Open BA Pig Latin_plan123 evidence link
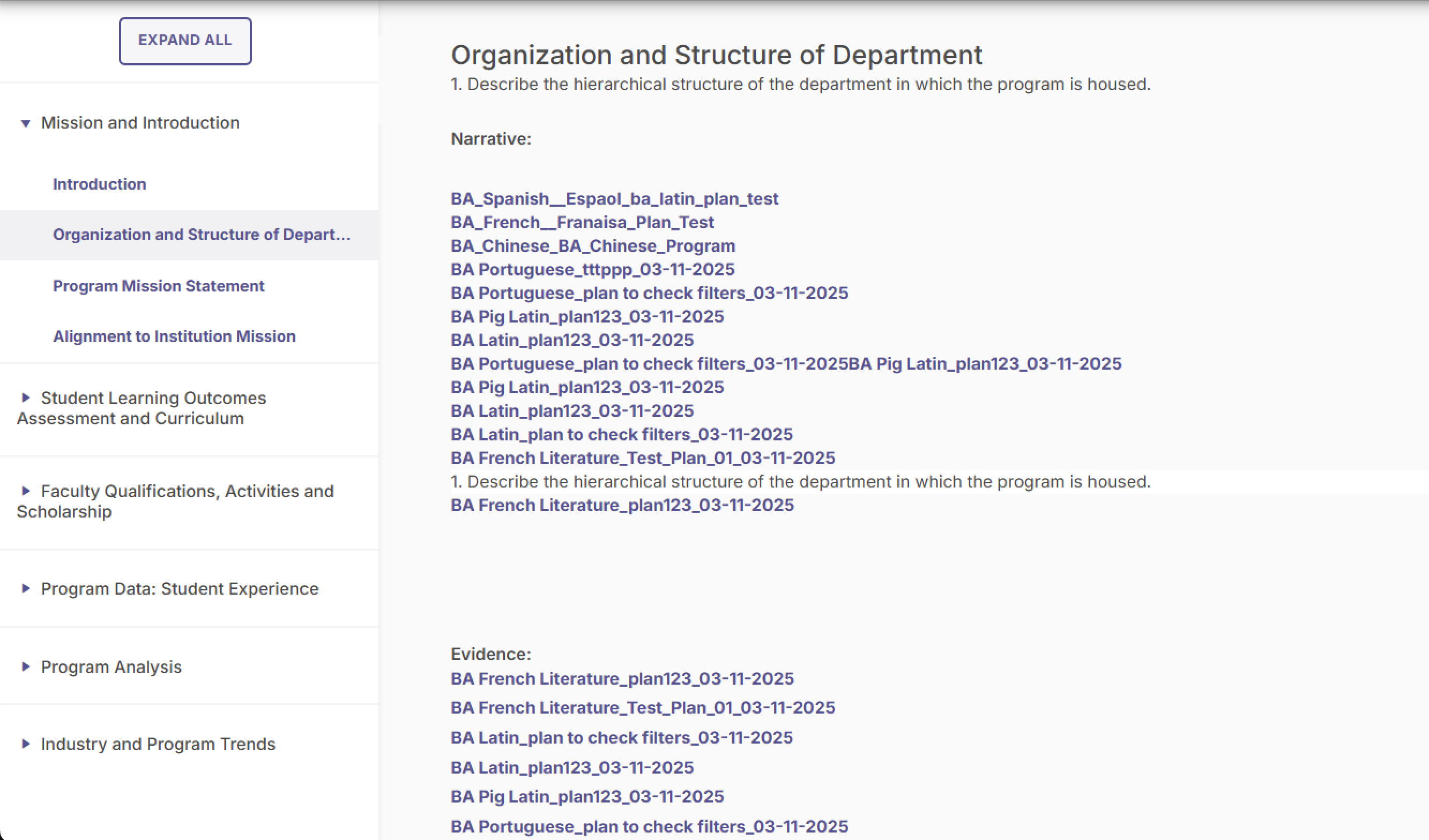Image resolution: width=1429 pixels, height=840 pixels. pos(587,797)
